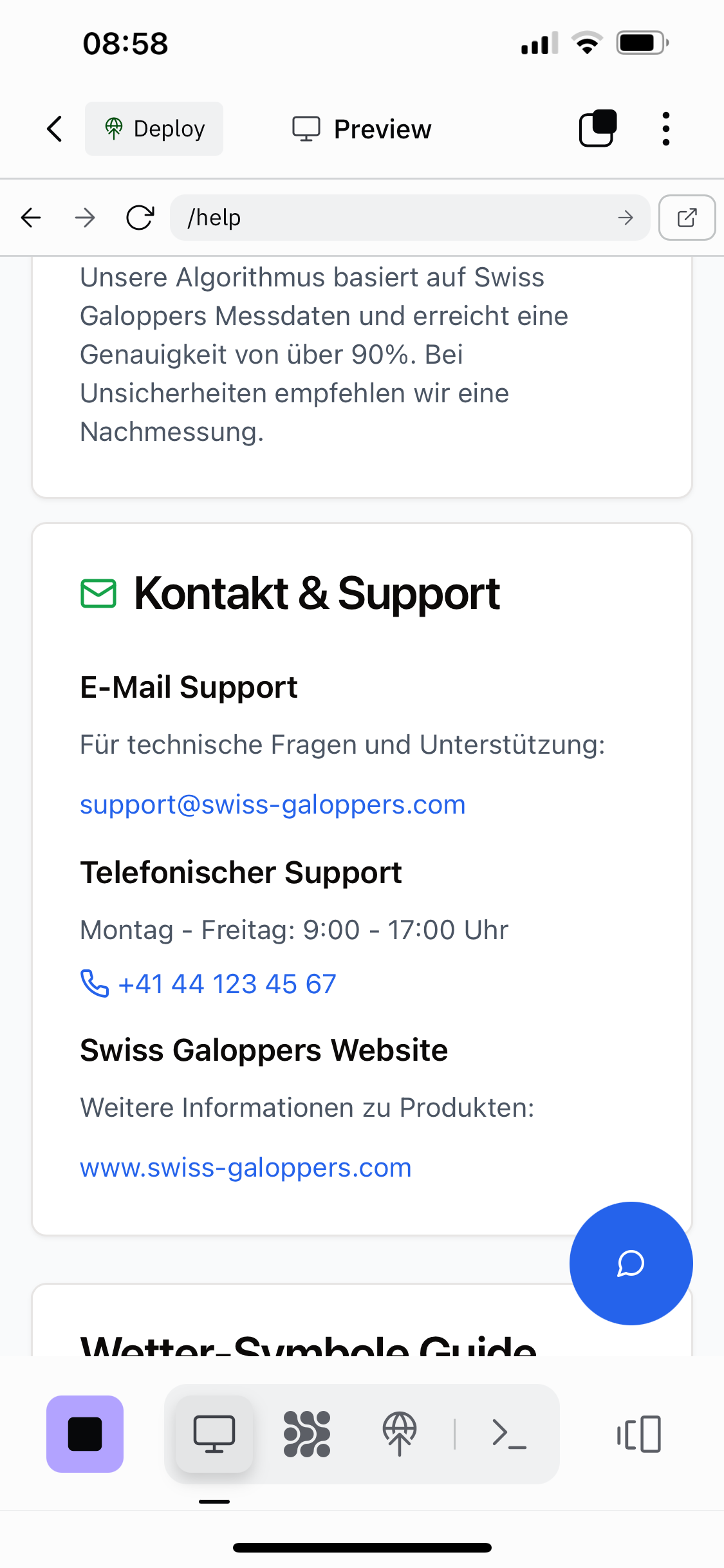724x1568 pixels.
Task: Tap the back chevron in the top header
Action: click(x=55, y=129)
